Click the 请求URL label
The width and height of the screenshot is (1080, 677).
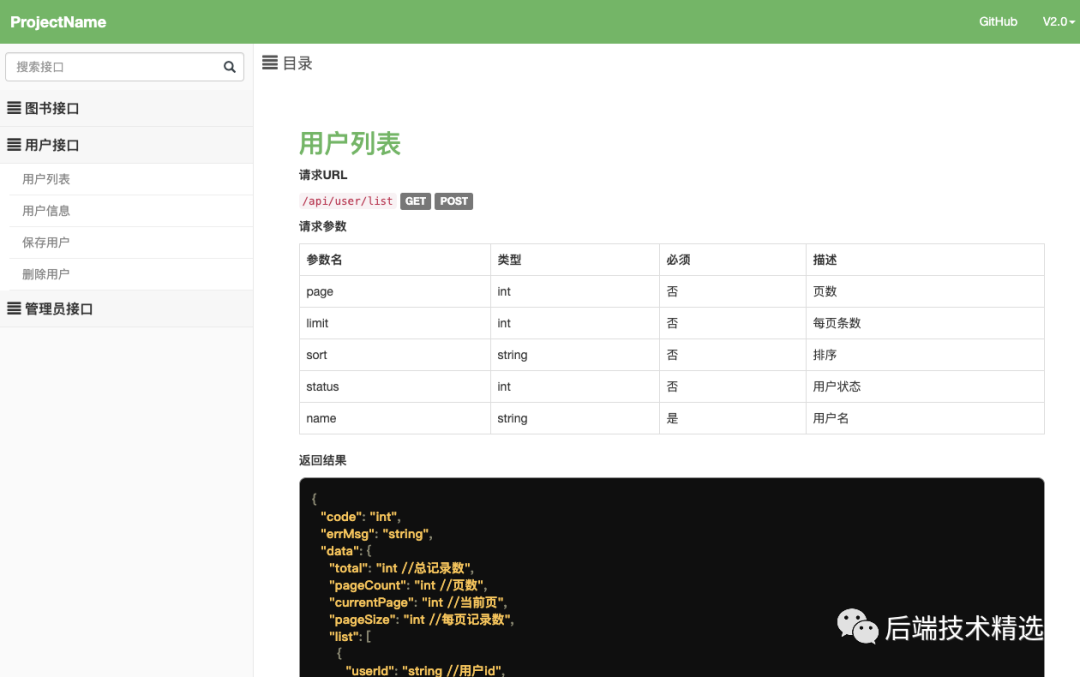[x=323, y=175]
